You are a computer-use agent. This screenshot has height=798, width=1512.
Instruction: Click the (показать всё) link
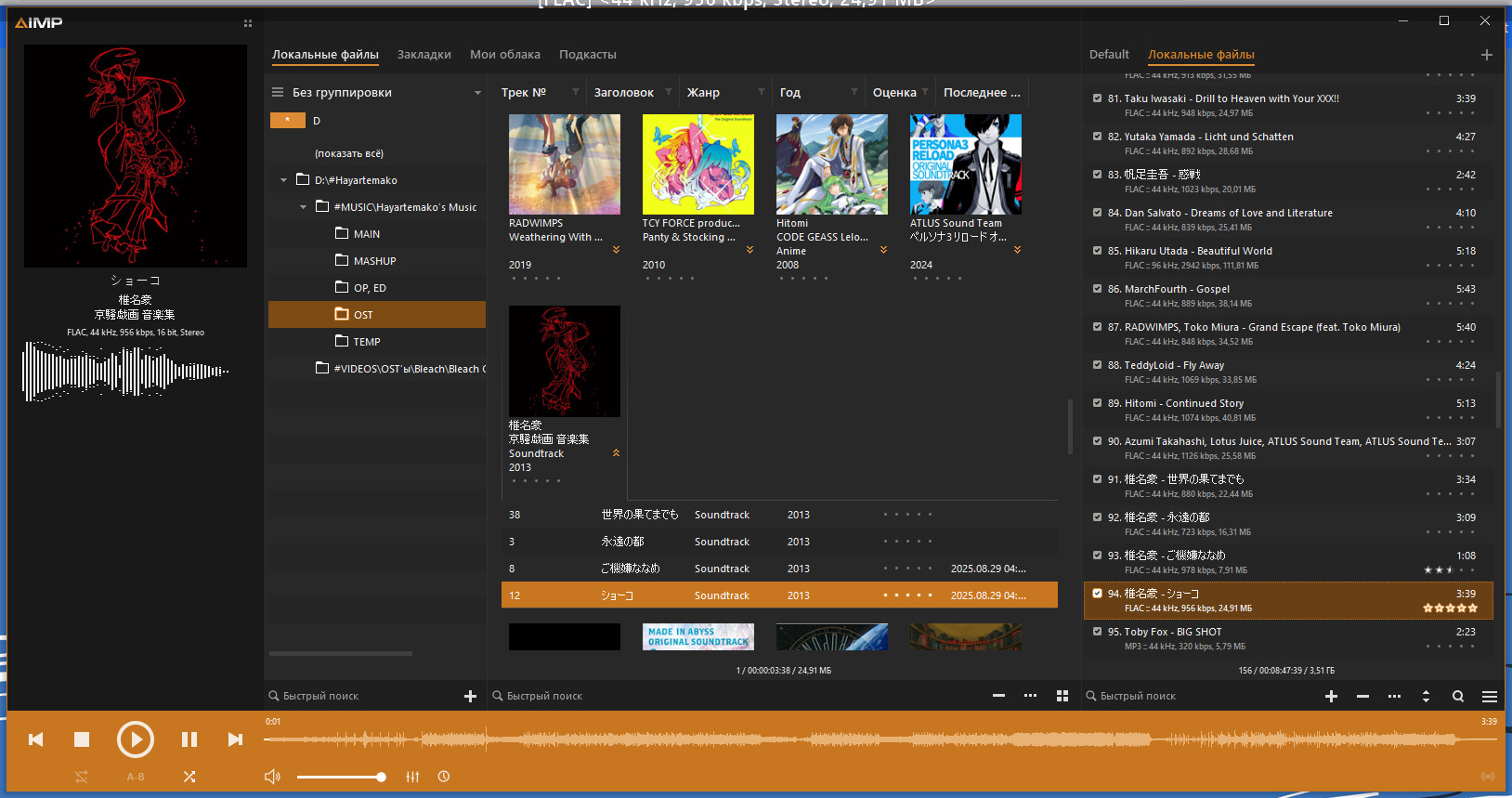(x=349, y=153)
